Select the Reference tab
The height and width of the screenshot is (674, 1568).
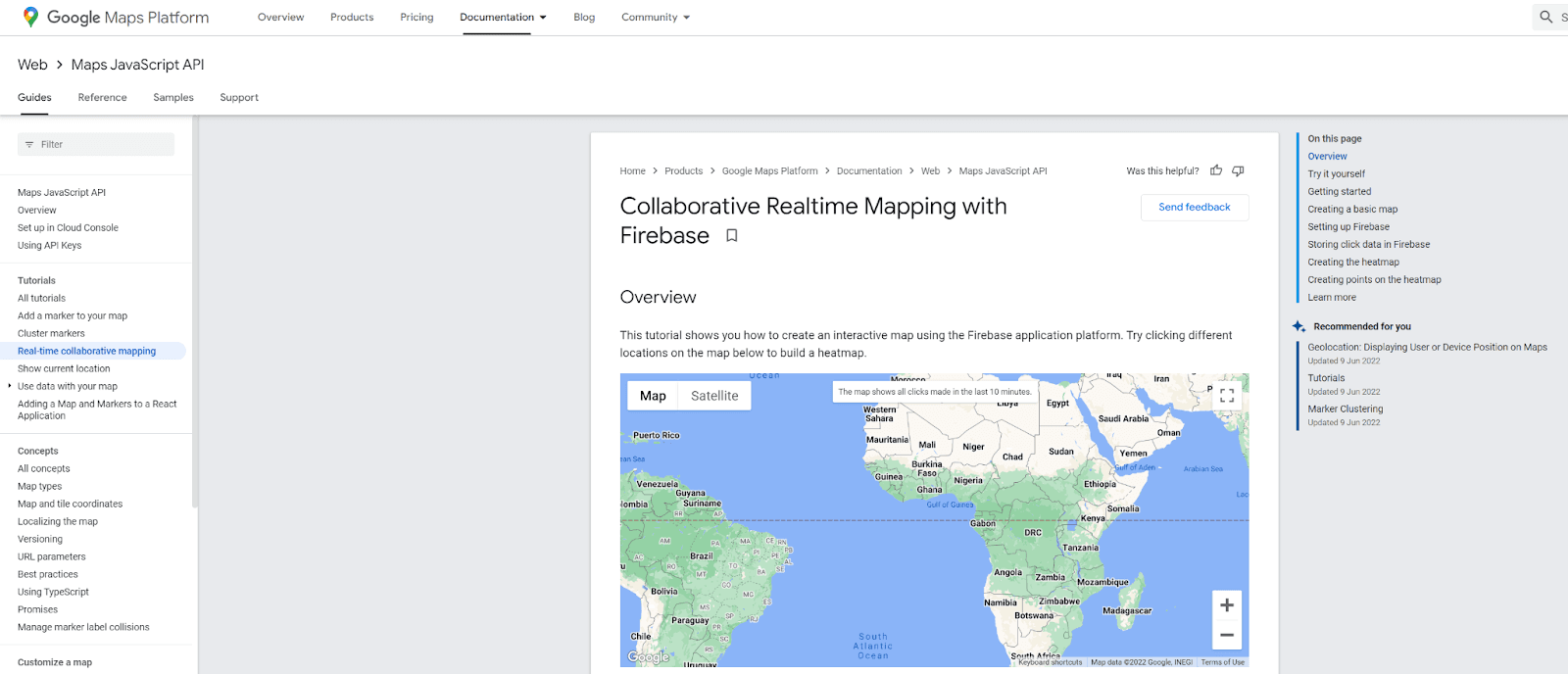click(102, 97)
